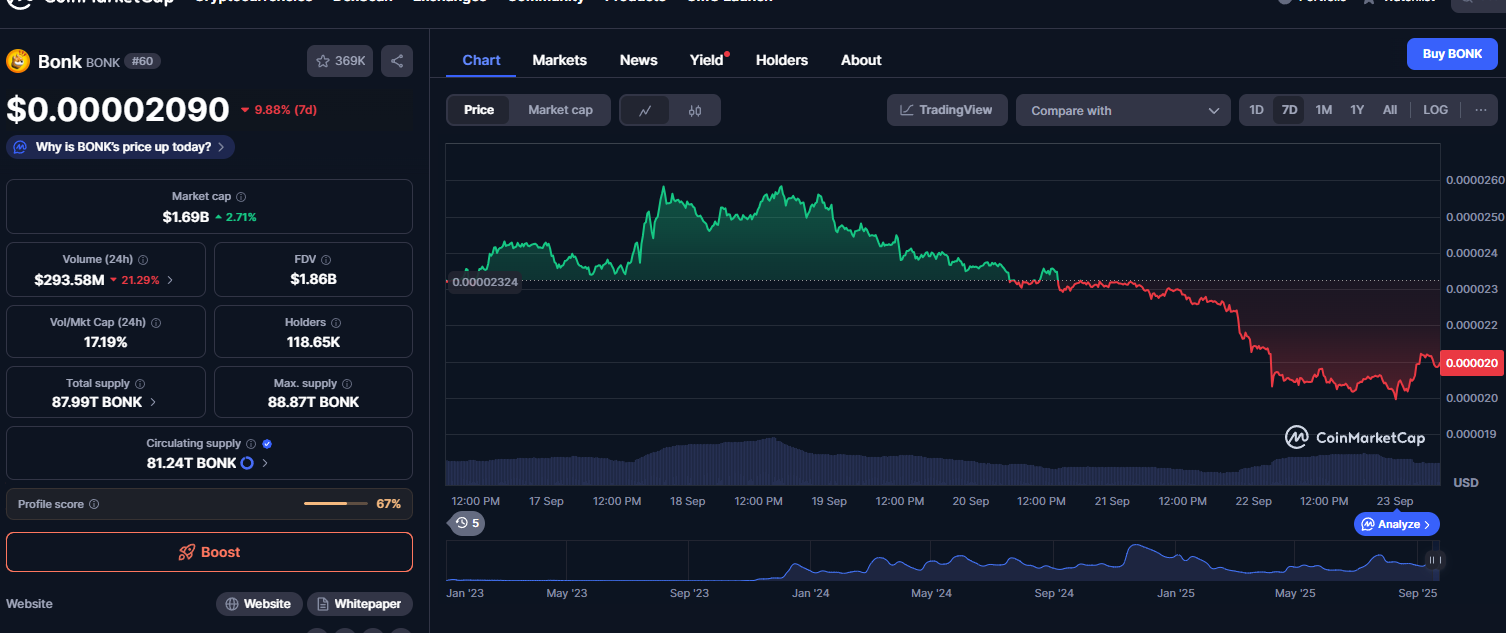This screenshot has height=633, width=1506.
Task: Open Total supply info icon
Action: (139, 384)
